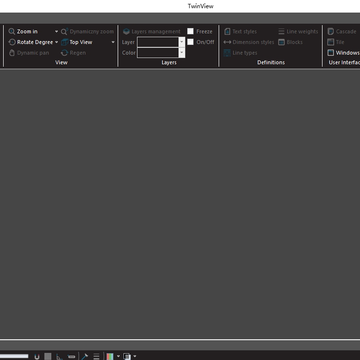Open Blocks definitions icon
This screenshot has height=360, width=360.
point(282,42)
